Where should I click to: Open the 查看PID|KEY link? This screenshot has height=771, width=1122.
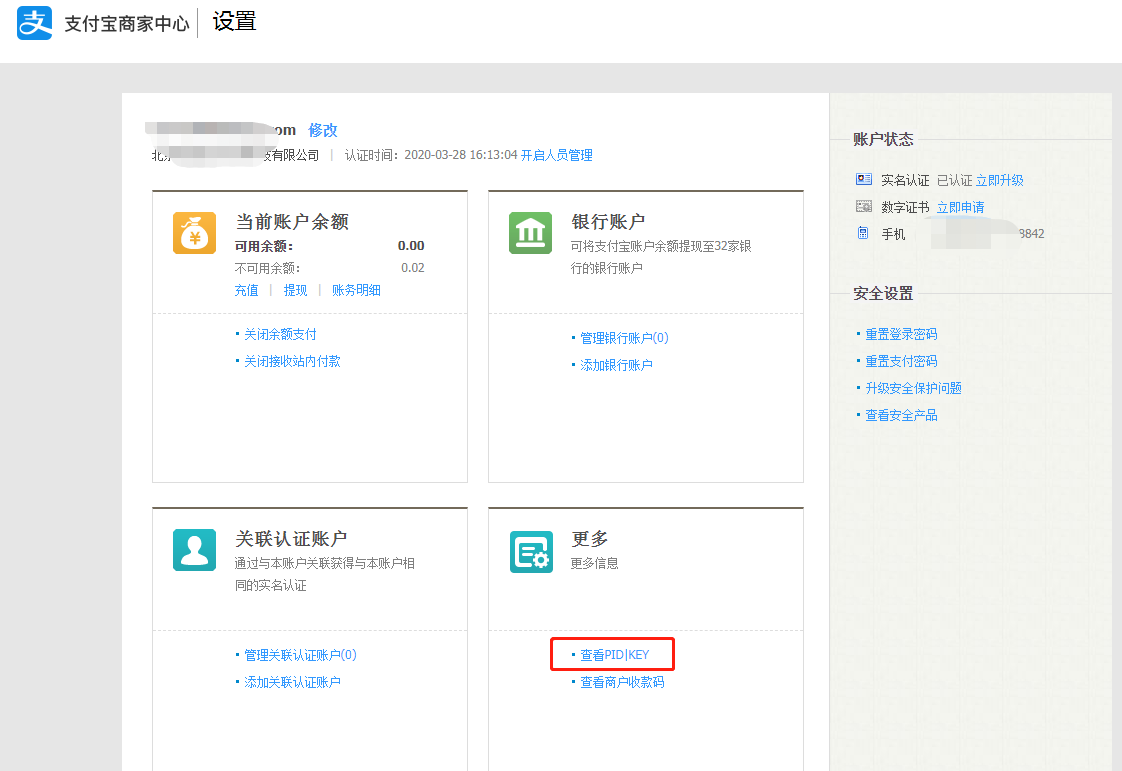pos(614,655)
